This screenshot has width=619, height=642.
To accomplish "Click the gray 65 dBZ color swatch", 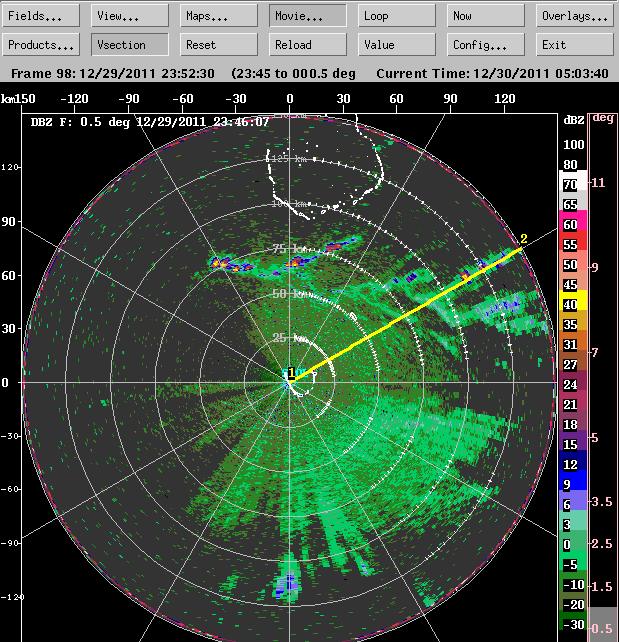I will 573,200.
